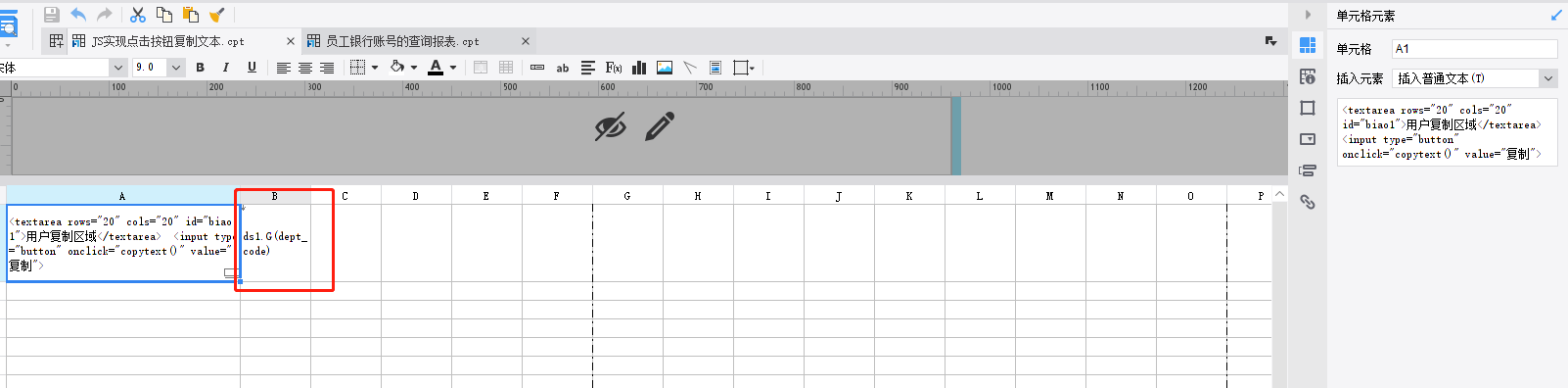Screen dimensions: 1568x388
Task: Select cell A1 containing textarea code
Action: pos(122,243)
